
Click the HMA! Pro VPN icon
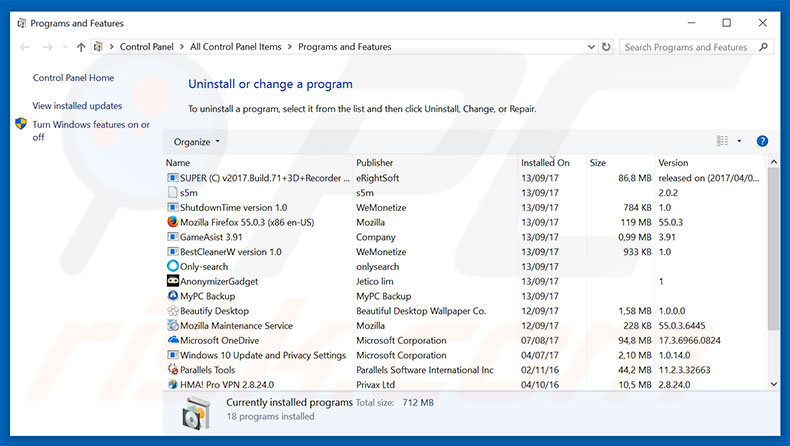pyautogui.click(x=172, y=384)
